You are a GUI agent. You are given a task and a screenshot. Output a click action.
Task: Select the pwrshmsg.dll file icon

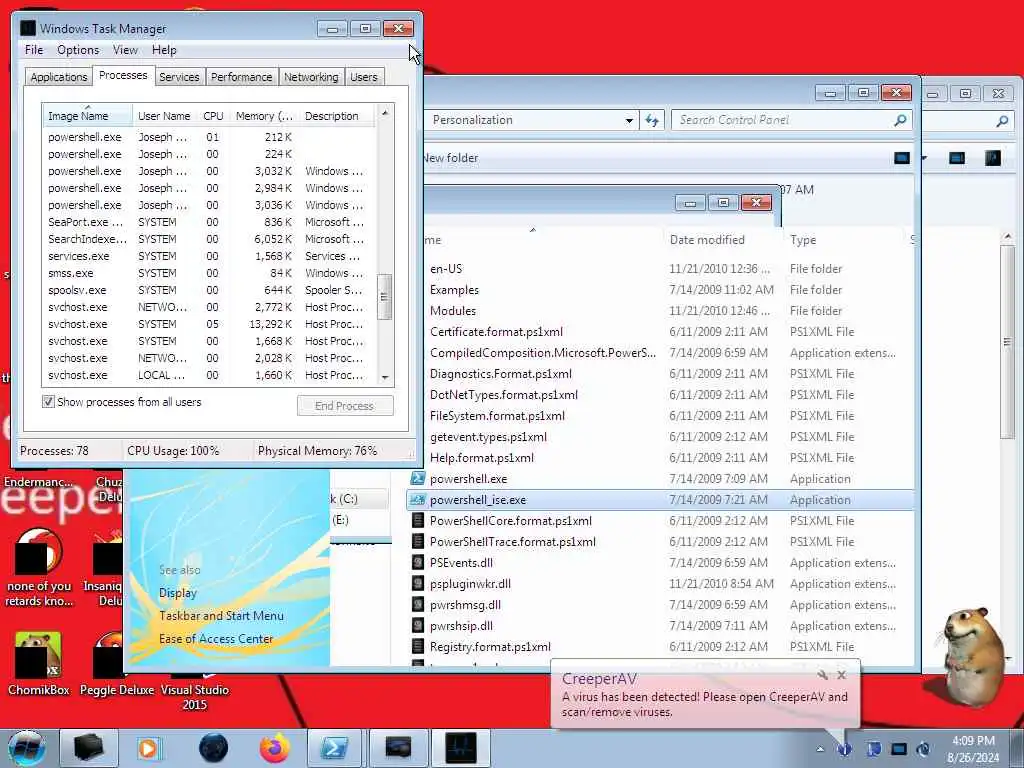tap(418, 605)
